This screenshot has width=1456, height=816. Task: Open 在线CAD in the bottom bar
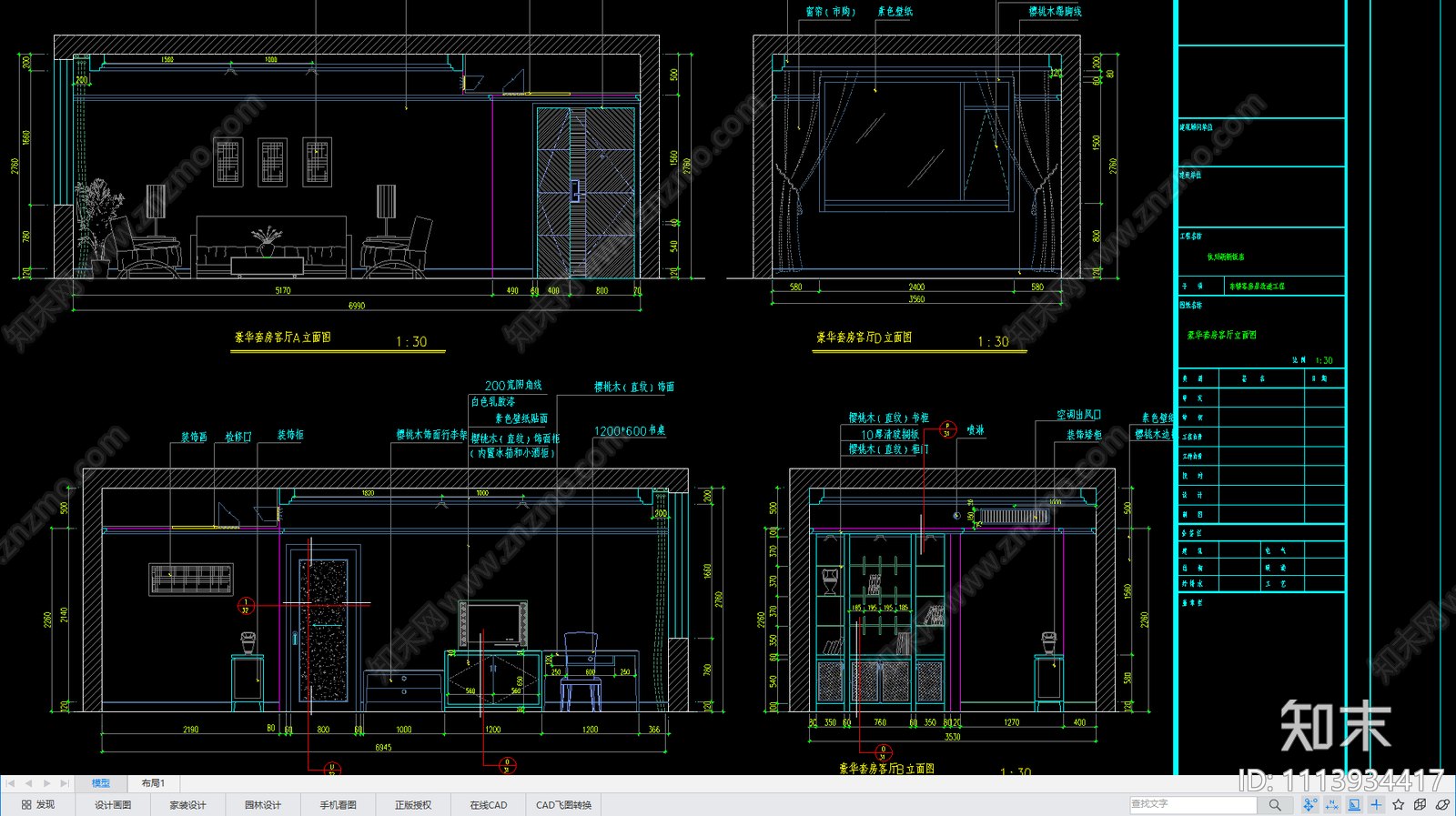489,805
